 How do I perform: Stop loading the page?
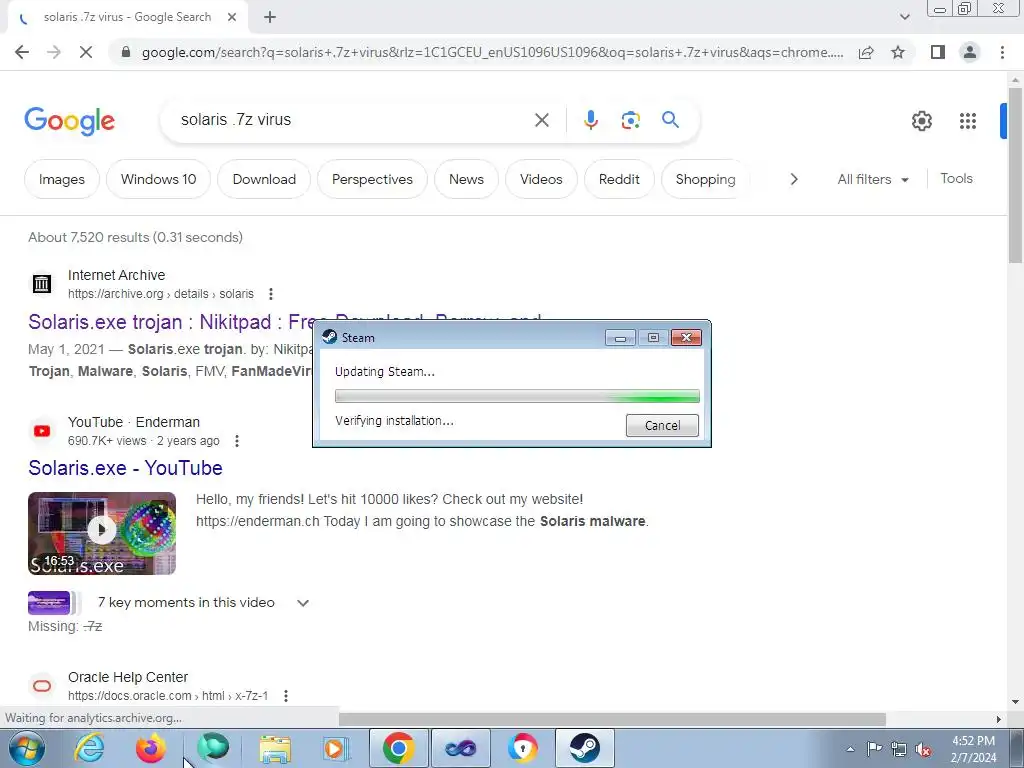(x=86, y=52)
